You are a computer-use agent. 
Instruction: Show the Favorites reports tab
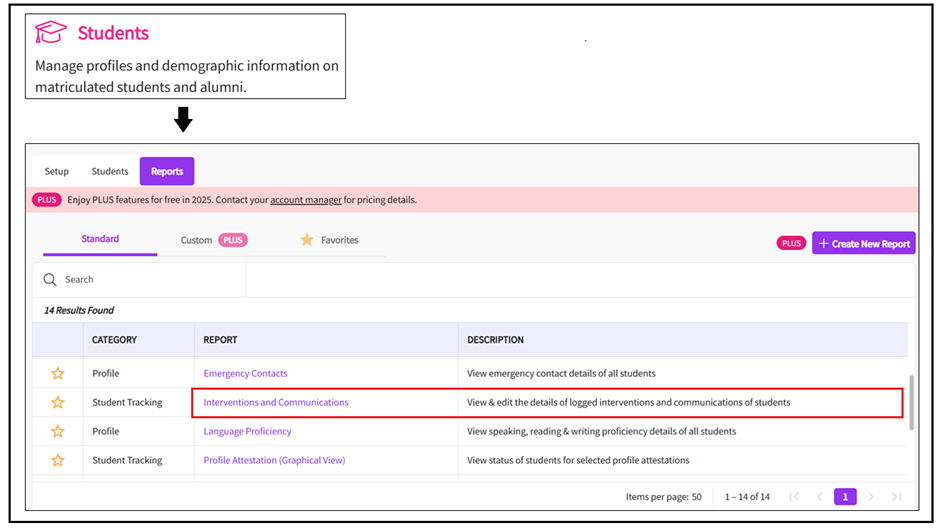(x=339, y=240)
